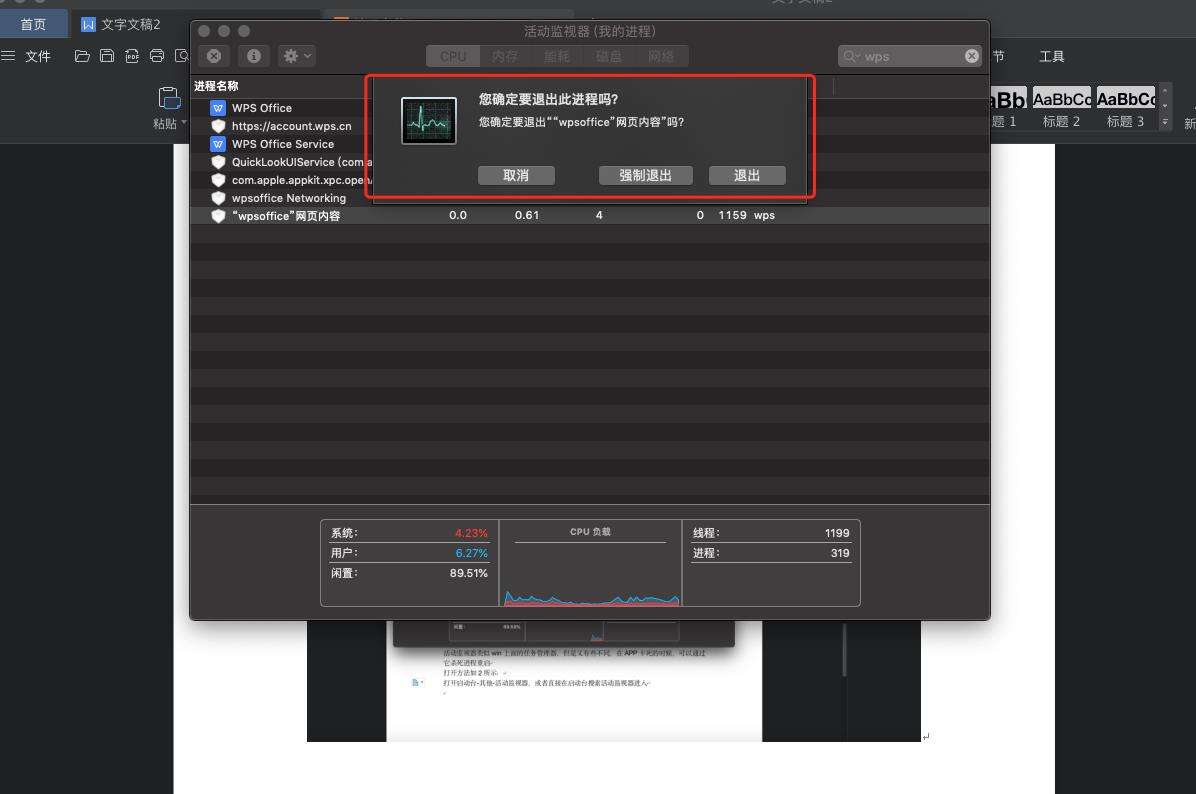Click the Activity Monitor heartbeat icon in dialog
Image resolution: width=1196 pixels, height=794 pixels.
429,121
